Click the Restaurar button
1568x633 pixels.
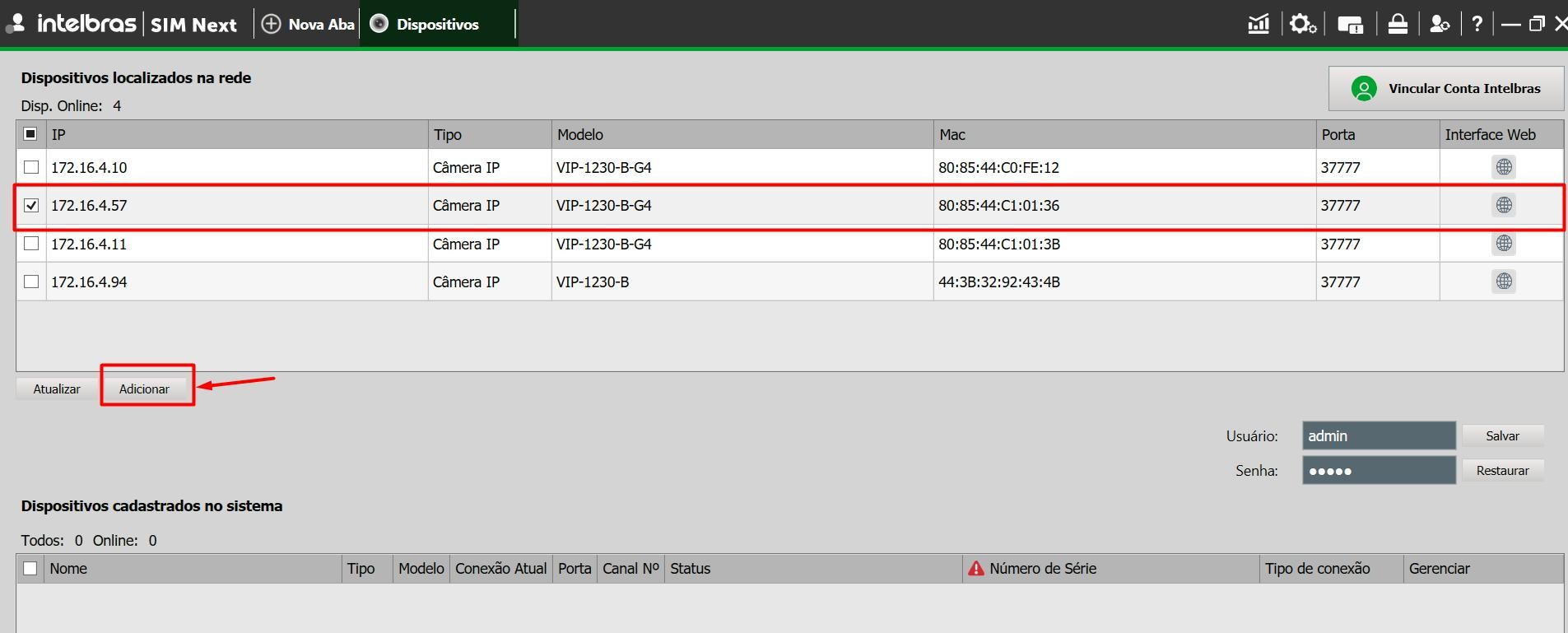point(1502,470)
